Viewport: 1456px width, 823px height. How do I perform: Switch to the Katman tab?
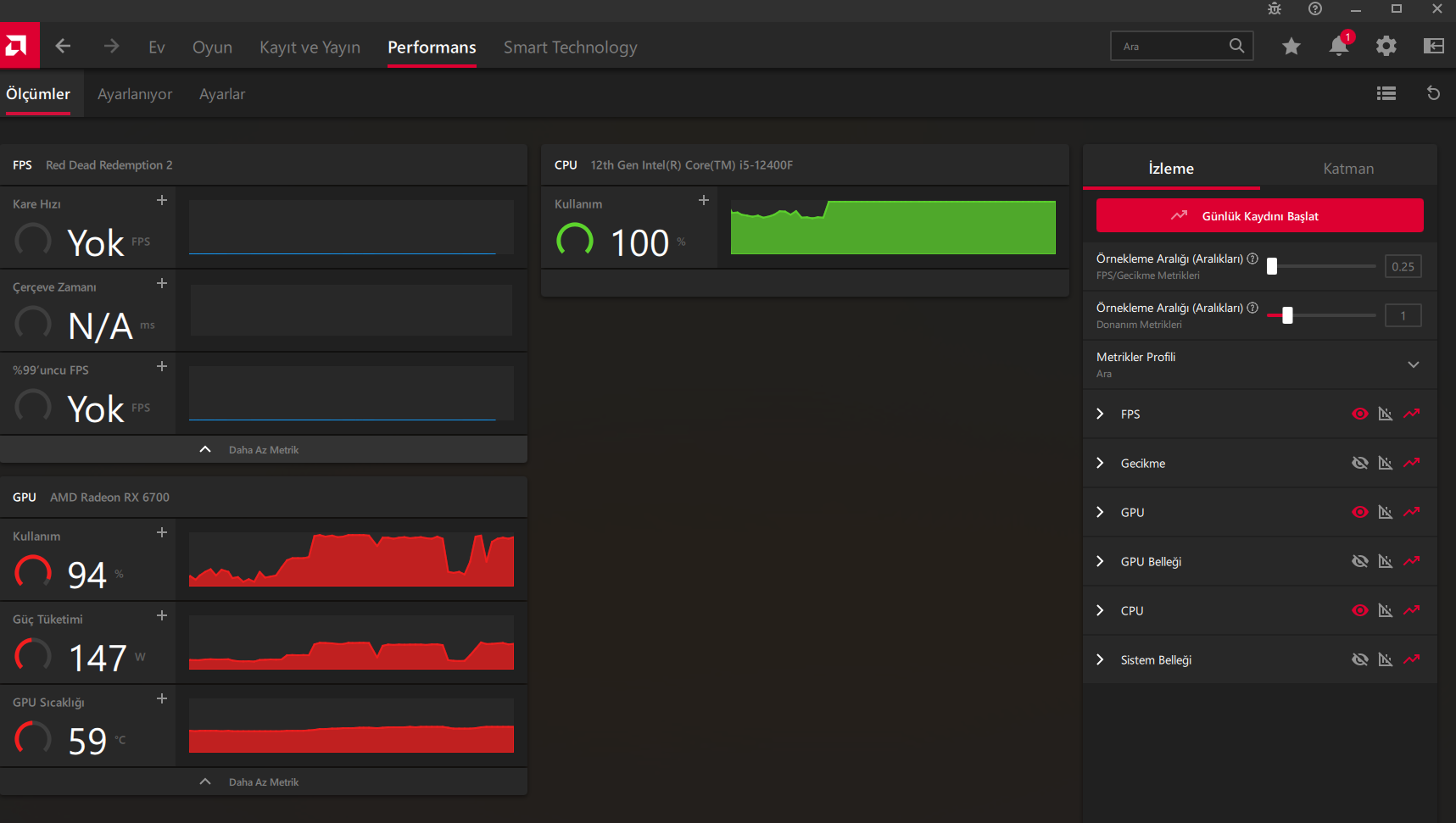click(1347, 169)
